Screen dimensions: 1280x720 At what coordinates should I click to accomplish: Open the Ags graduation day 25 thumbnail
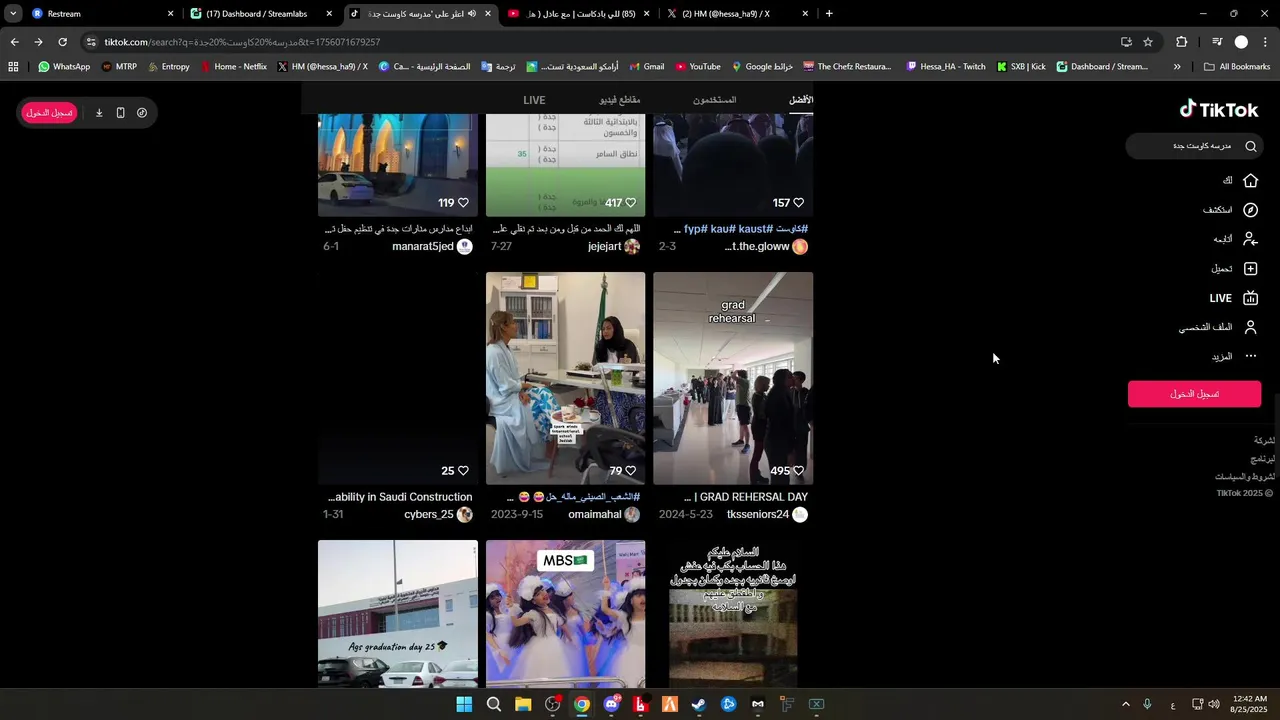point(398,614)
